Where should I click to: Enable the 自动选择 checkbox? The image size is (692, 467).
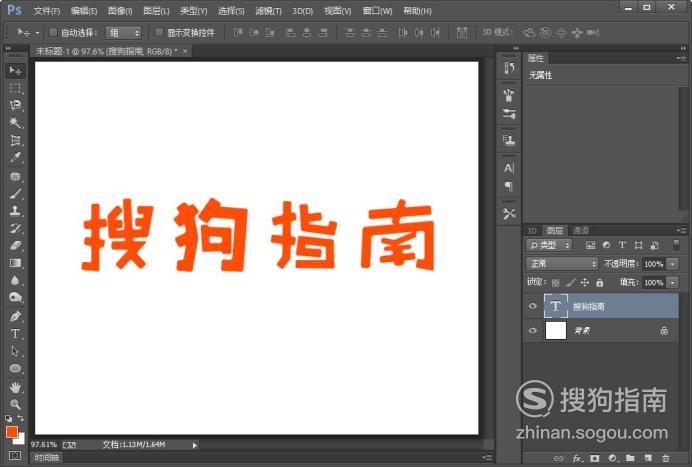click(53, 32)
